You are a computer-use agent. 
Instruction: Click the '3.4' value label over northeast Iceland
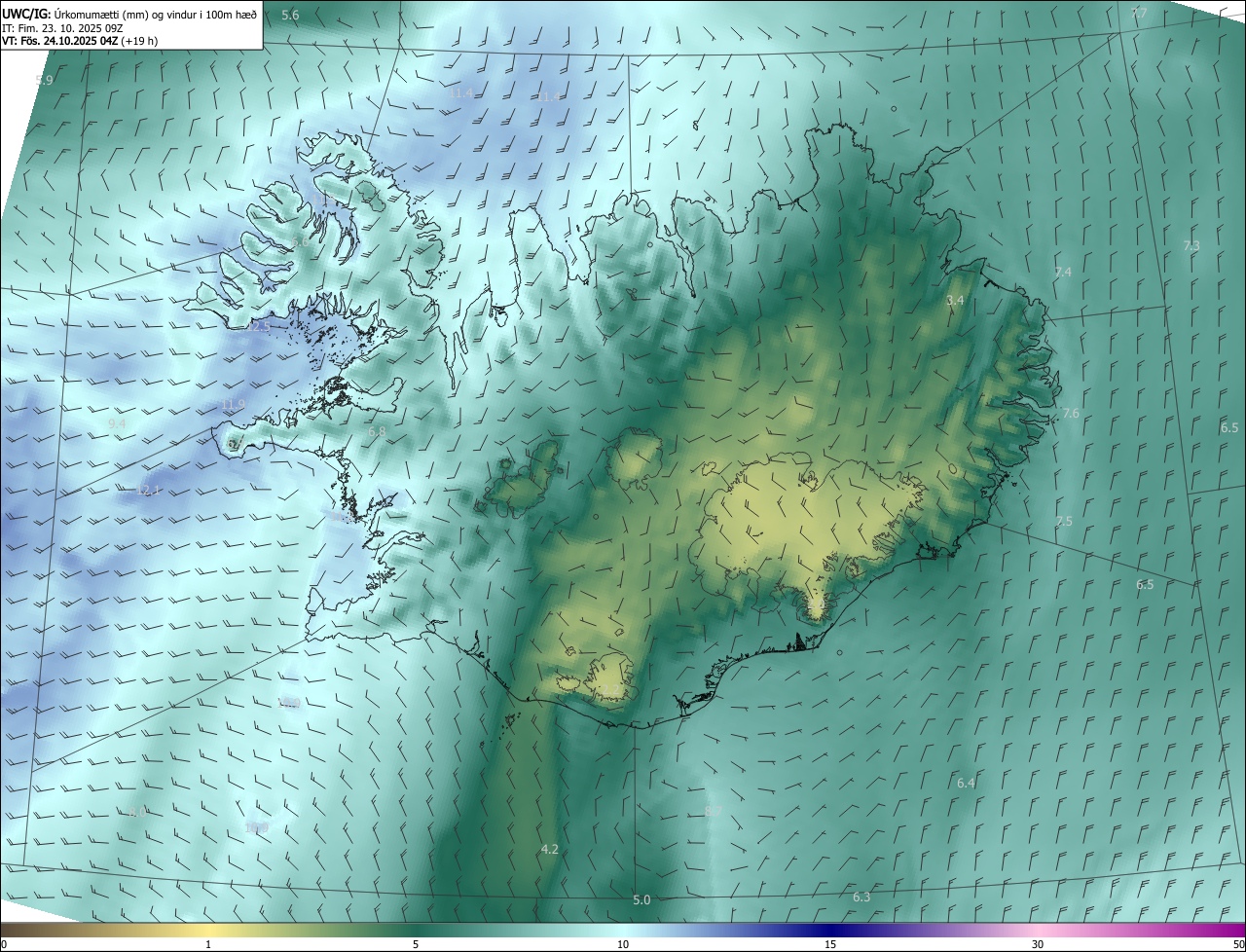[x=955, y=301]
